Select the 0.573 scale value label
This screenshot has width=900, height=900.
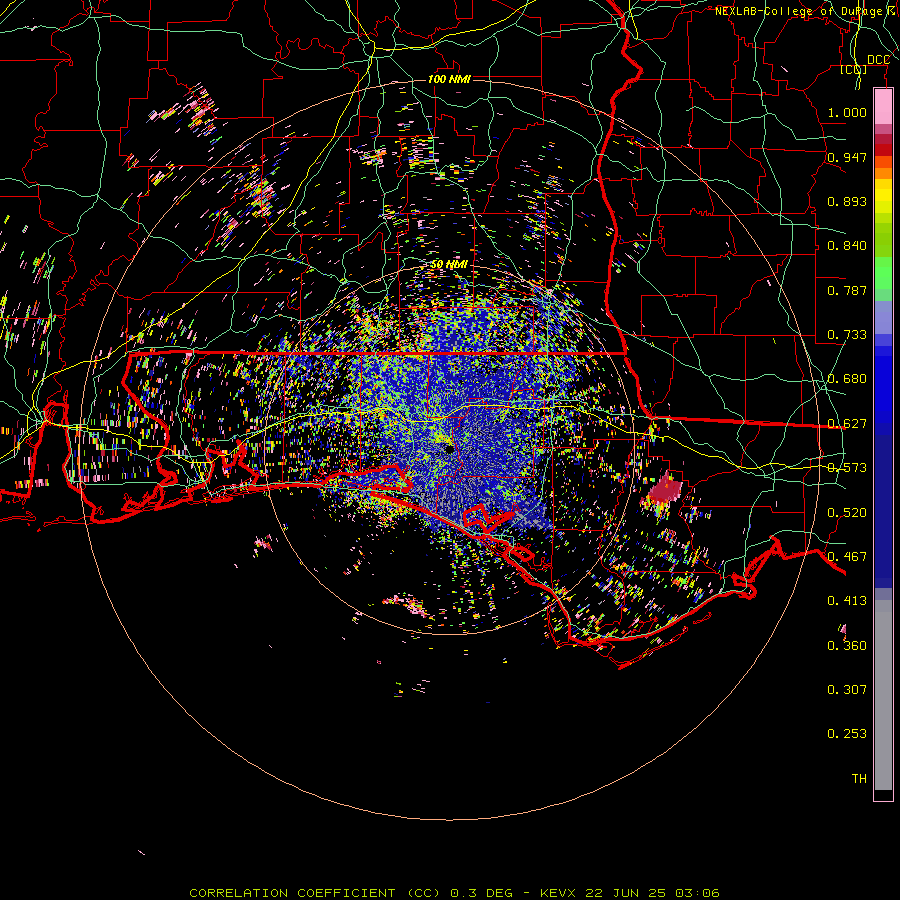click(847, 468)
